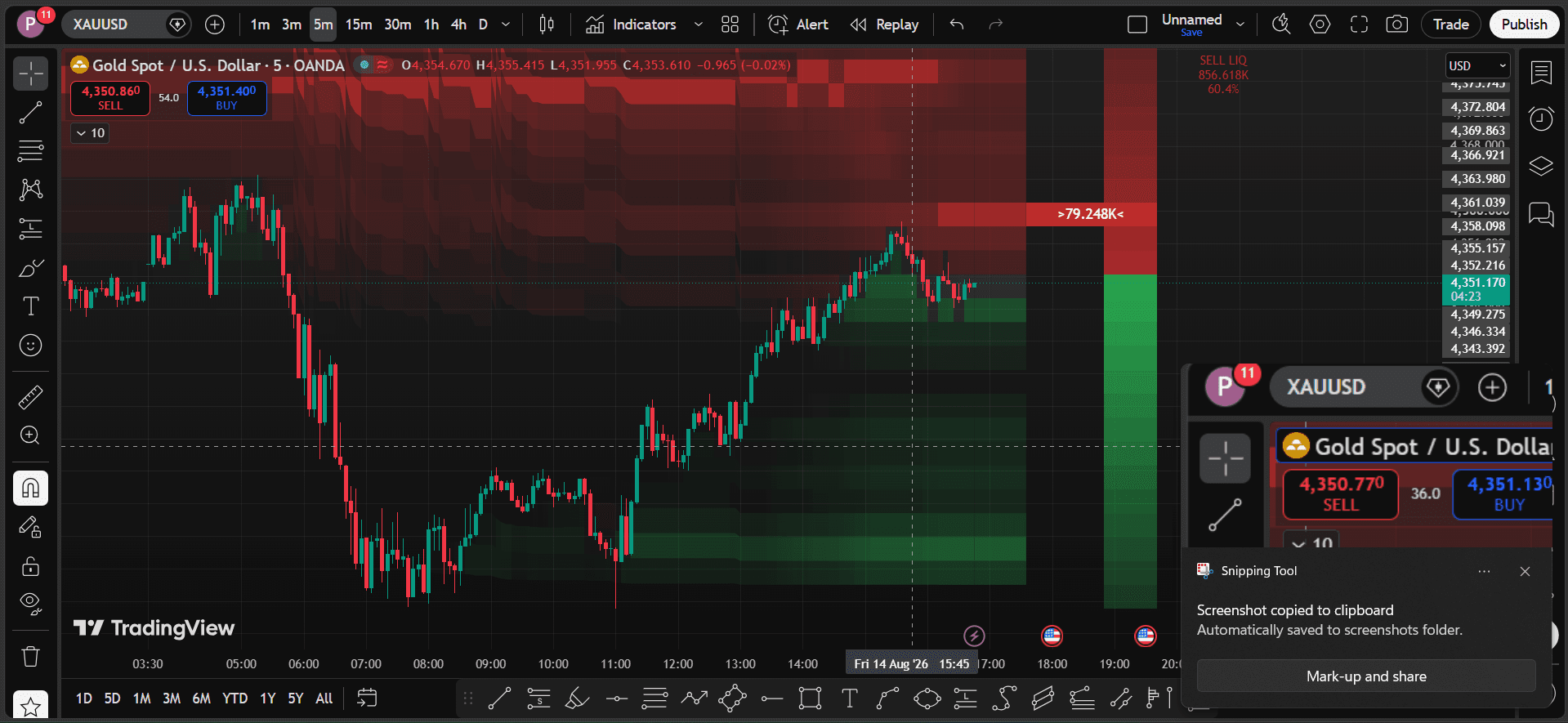Screen dimensions: 1568x723
Task: Switch to the 1h timeframe
Action: pos(431,25)
